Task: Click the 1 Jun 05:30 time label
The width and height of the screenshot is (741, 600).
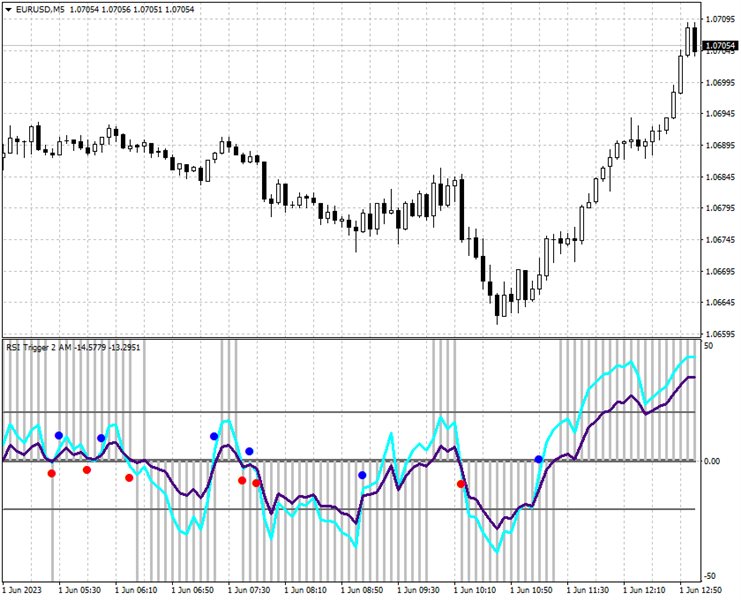Action: [x=80, y=591]
